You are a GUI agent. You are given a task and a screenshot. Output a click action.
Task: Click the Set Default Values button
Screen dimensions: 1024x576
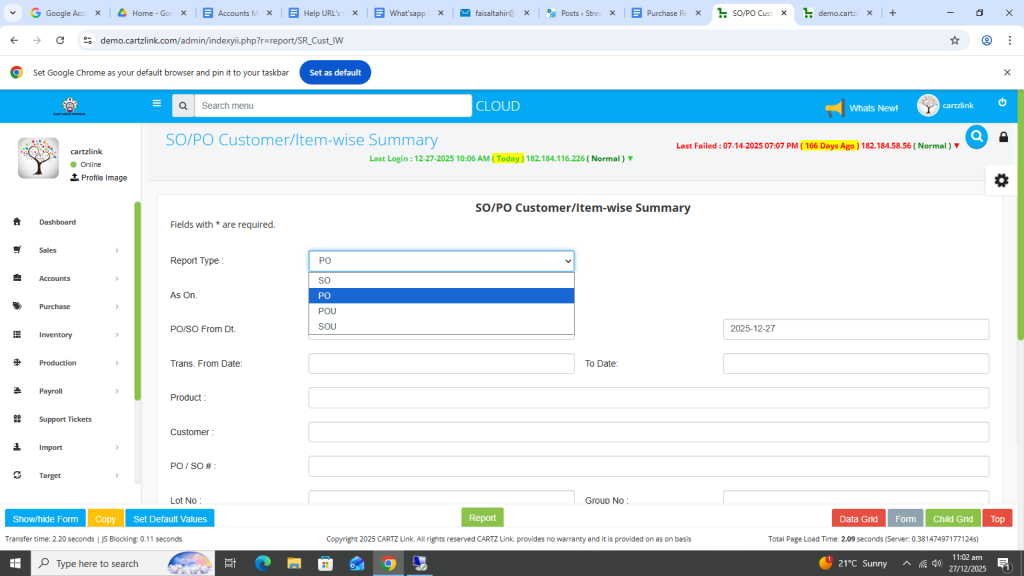pyautogui.click(x=170, y=519)
